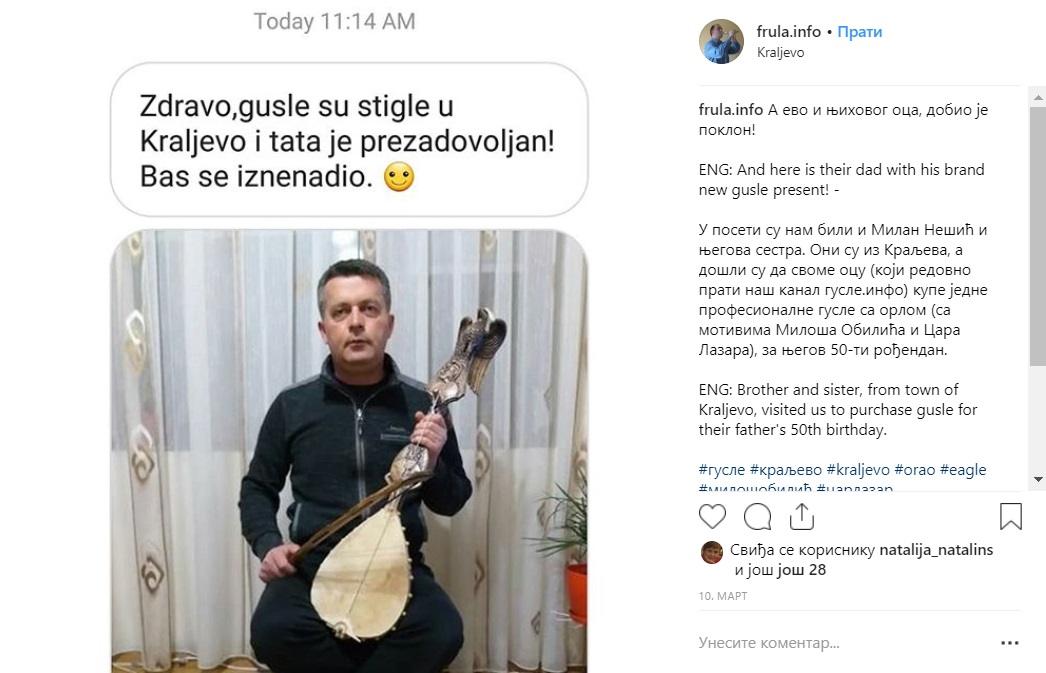Open the #краљево hashtag
The width and height of the screenshot is (1046, 673).
[x=786, y=470]
